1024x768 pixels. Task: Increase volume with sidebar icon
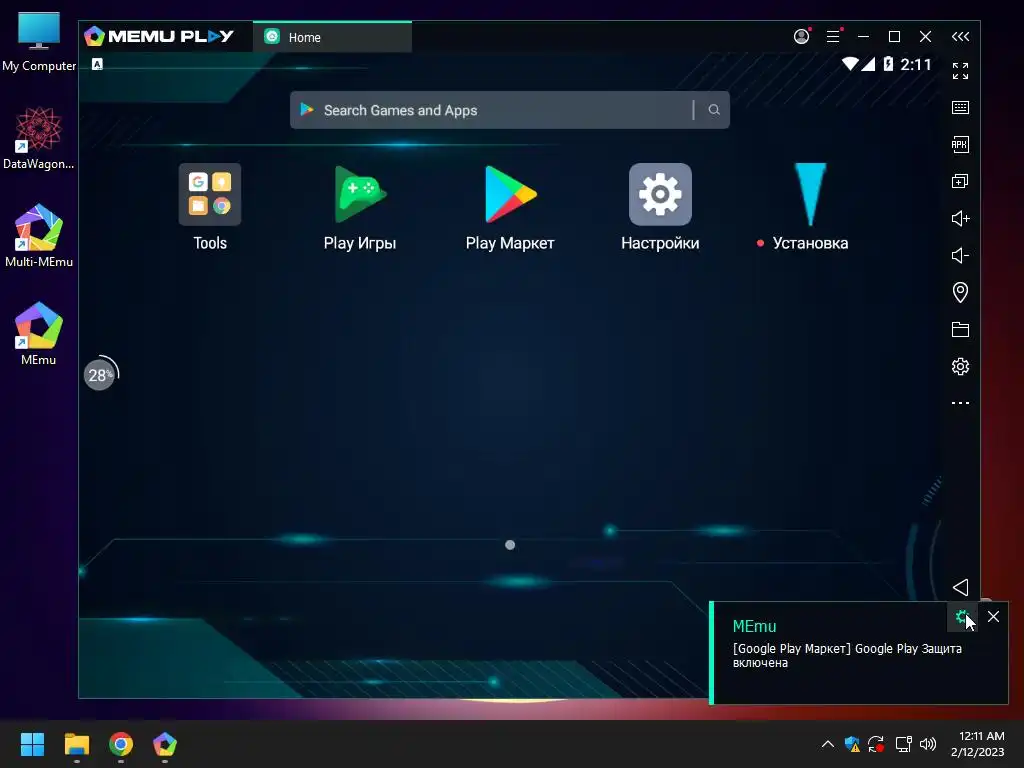point(960,218)
